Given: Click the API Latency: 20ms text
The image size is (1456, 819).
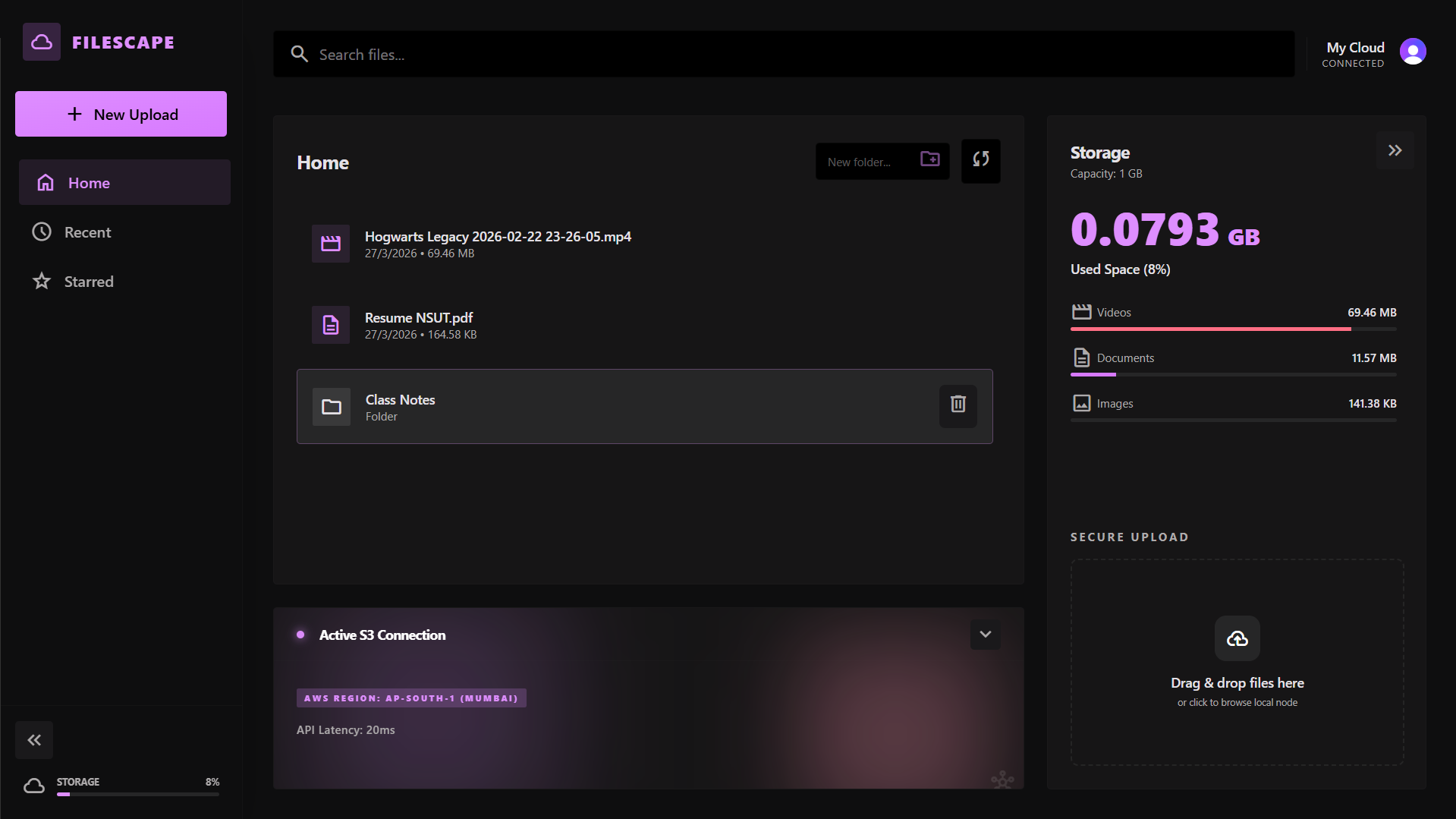Looking at the screenshot, I should (x=345, y=729).
